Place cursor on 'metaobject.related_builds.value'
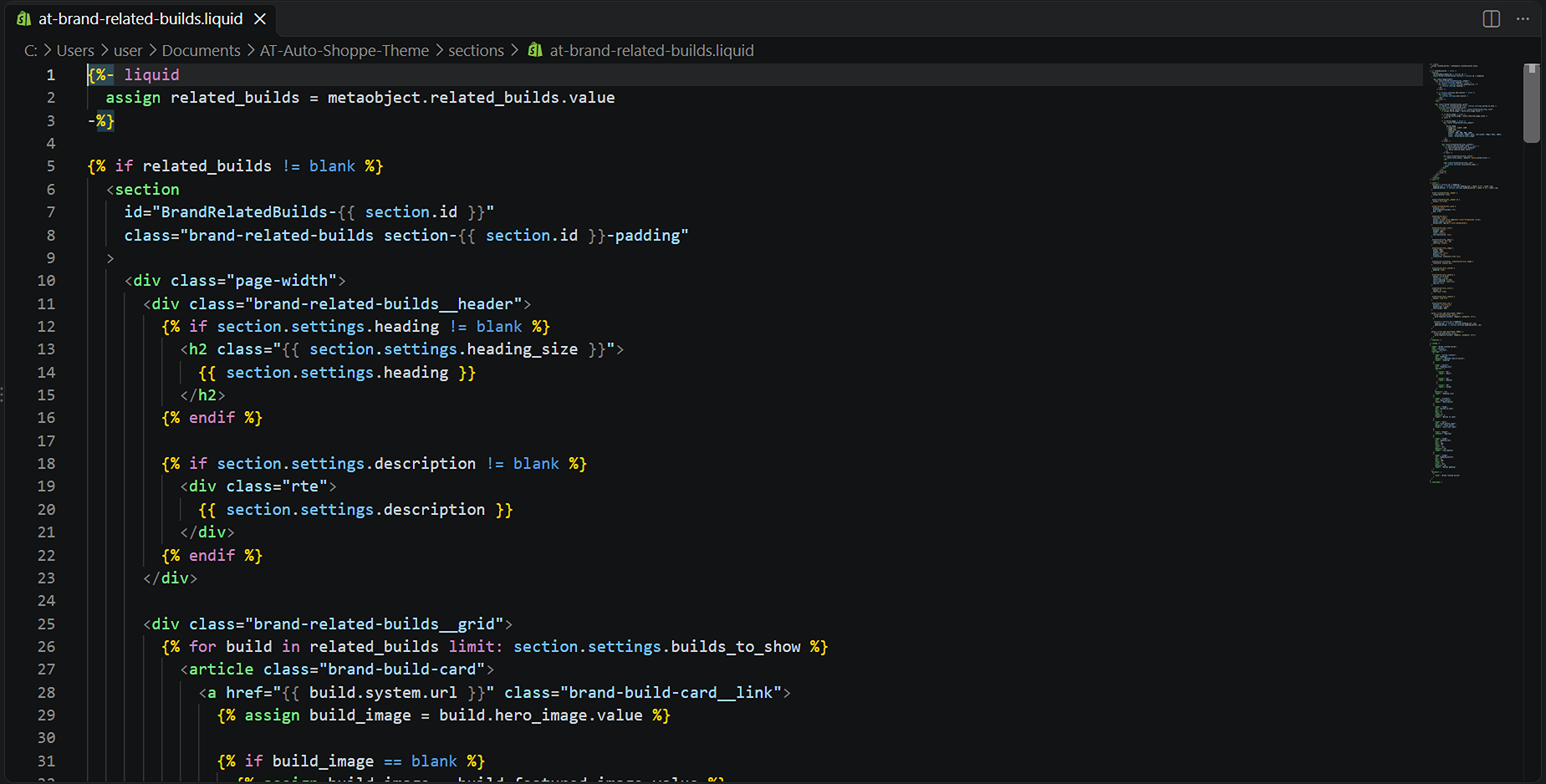1546x784 pixels. [471, 97]
